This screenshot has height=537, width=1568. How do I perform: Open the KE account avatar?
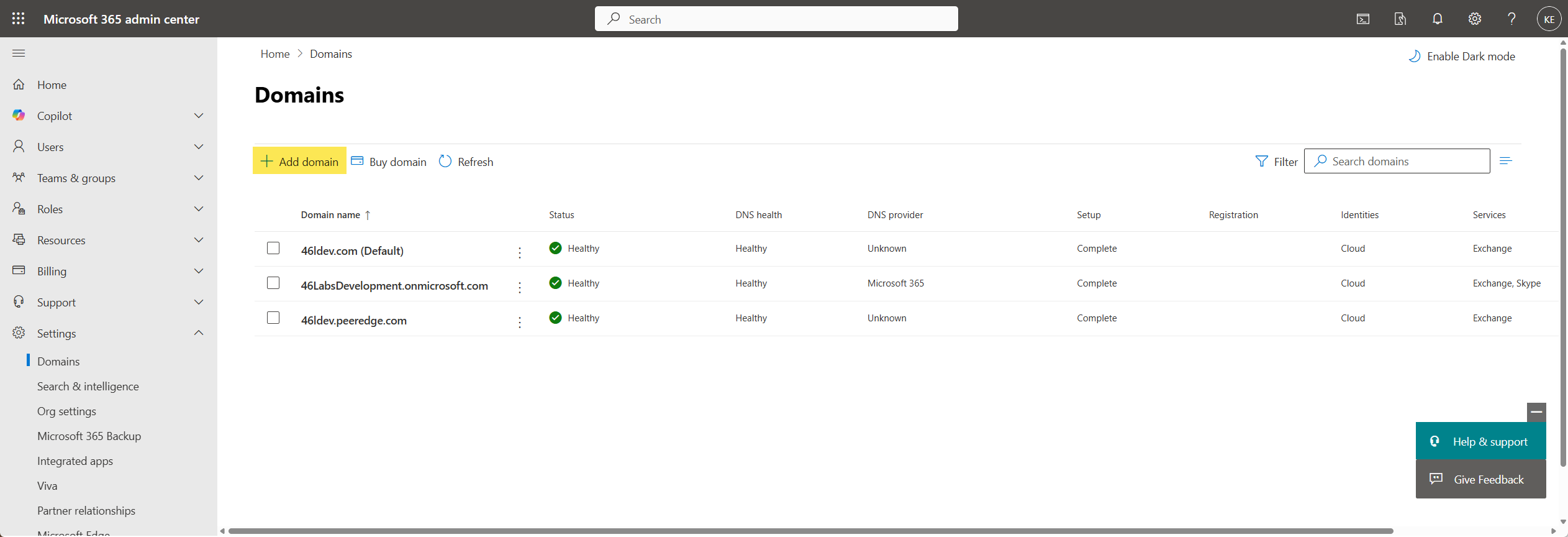click(x=1549, y=19)
